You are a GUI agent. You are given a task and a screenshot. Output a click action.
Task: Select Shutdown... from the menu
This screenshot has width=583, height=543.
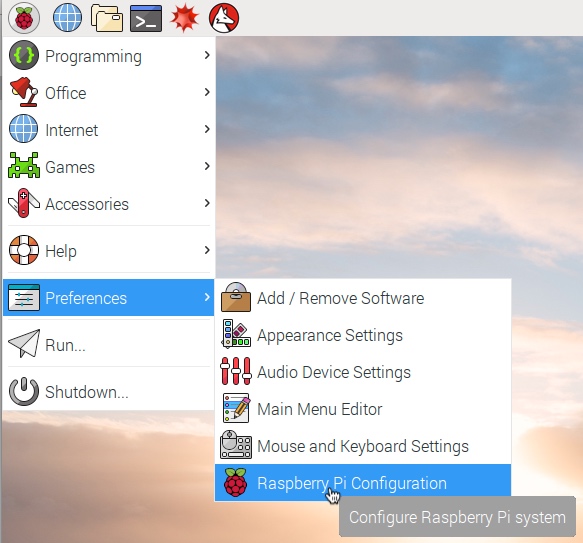tap(109, 391)
